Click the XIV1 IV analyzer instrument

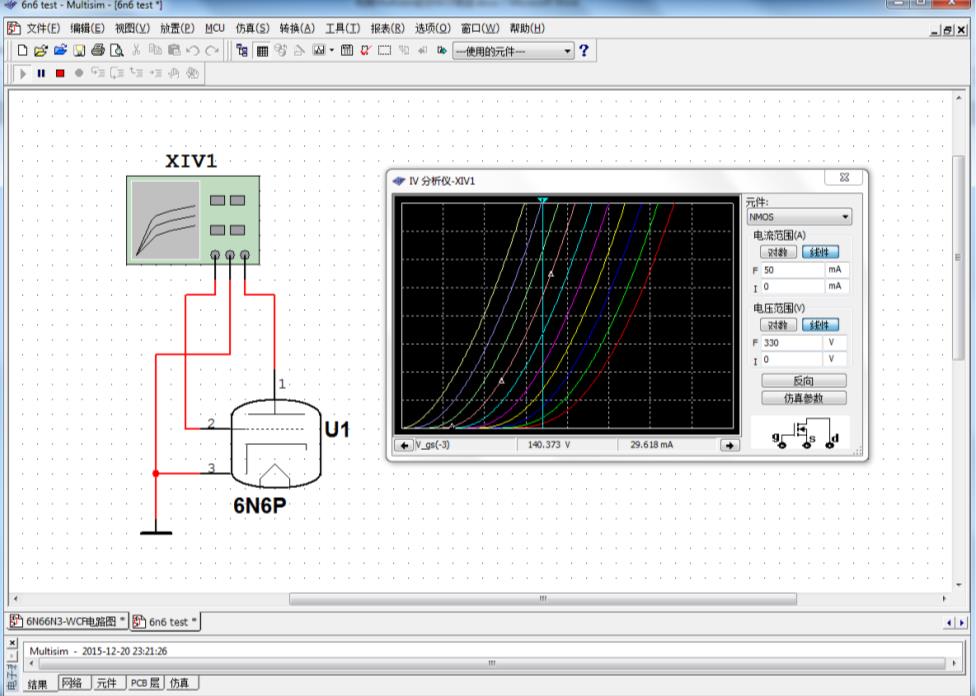click(x=192, y=220)
